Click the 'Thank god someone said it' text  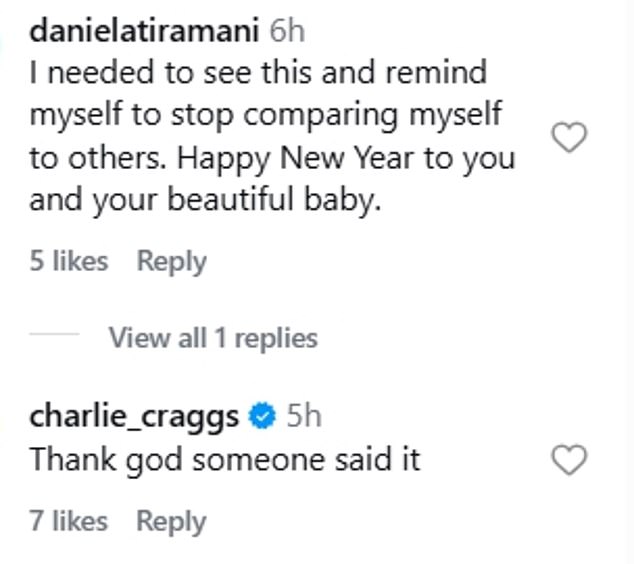224,460
